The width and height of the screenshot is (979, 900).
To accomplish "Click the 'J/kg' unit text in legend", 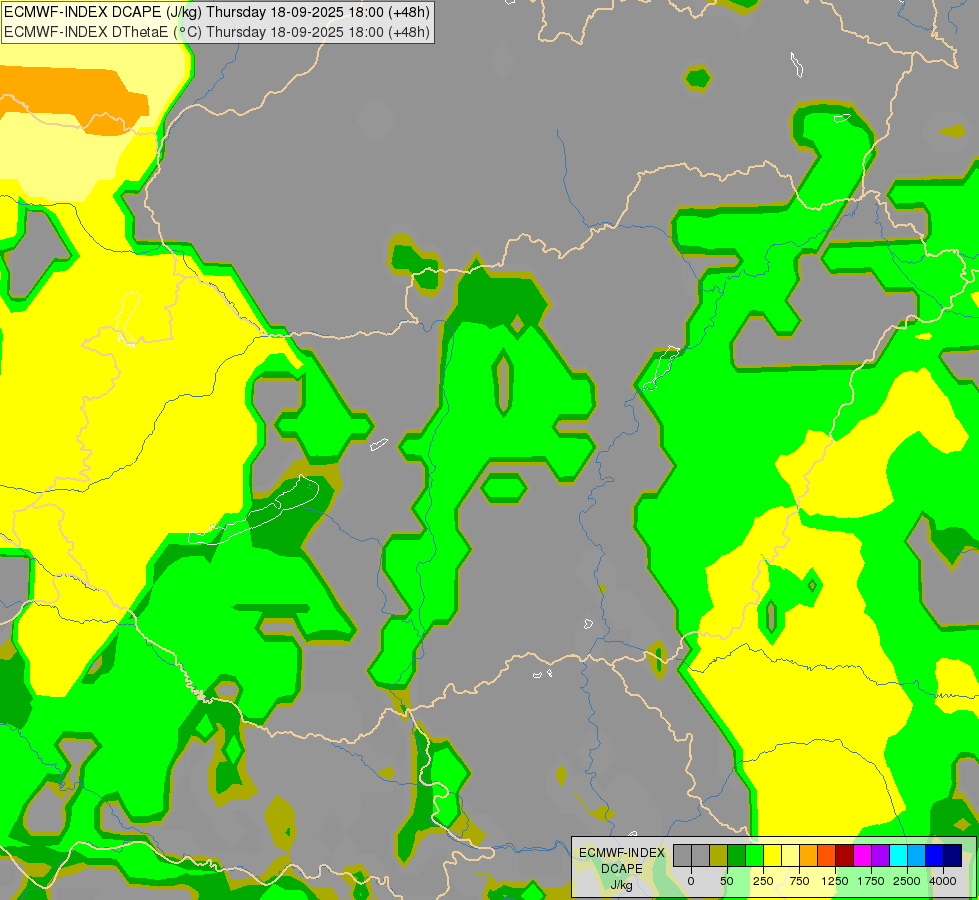I will pos(622,886).
